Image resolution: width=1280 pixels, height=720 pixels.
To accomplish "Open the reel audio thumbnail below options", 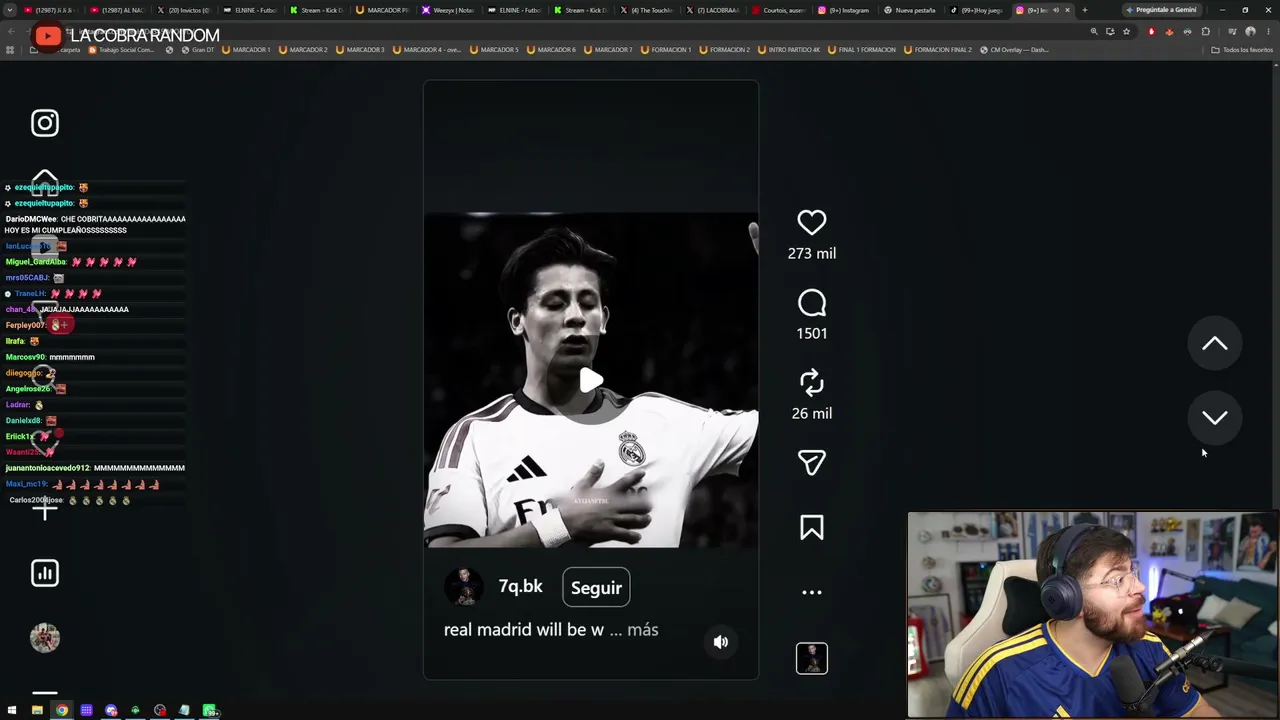I will click(812, 658).
